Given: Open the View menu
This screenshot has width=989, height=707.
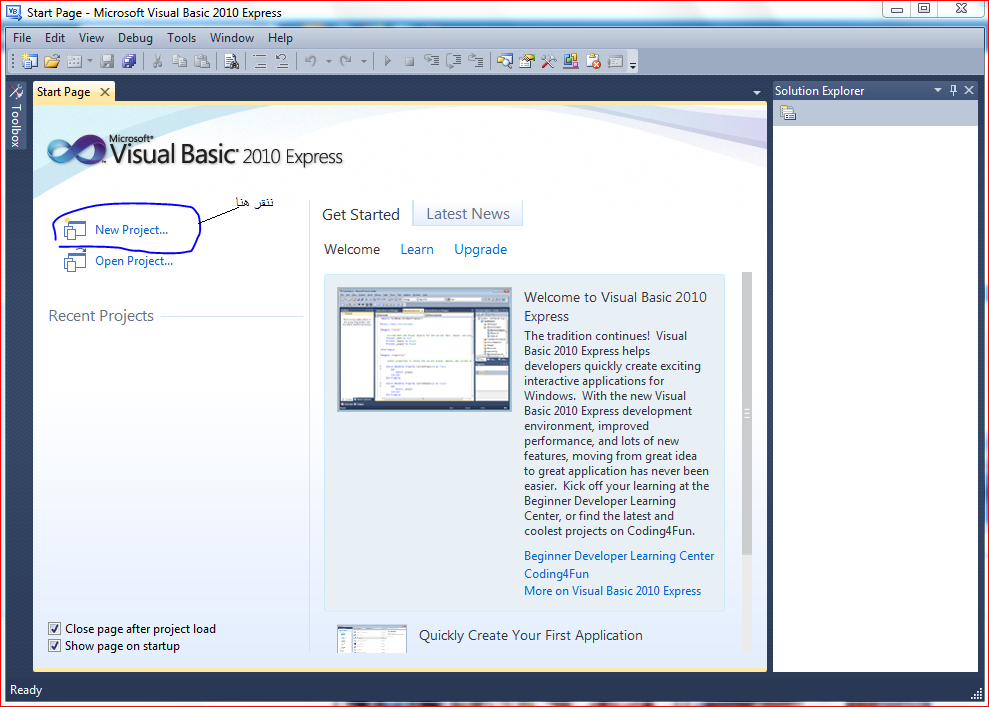Looking at the screenshot, I should click(x=91, y=38).
